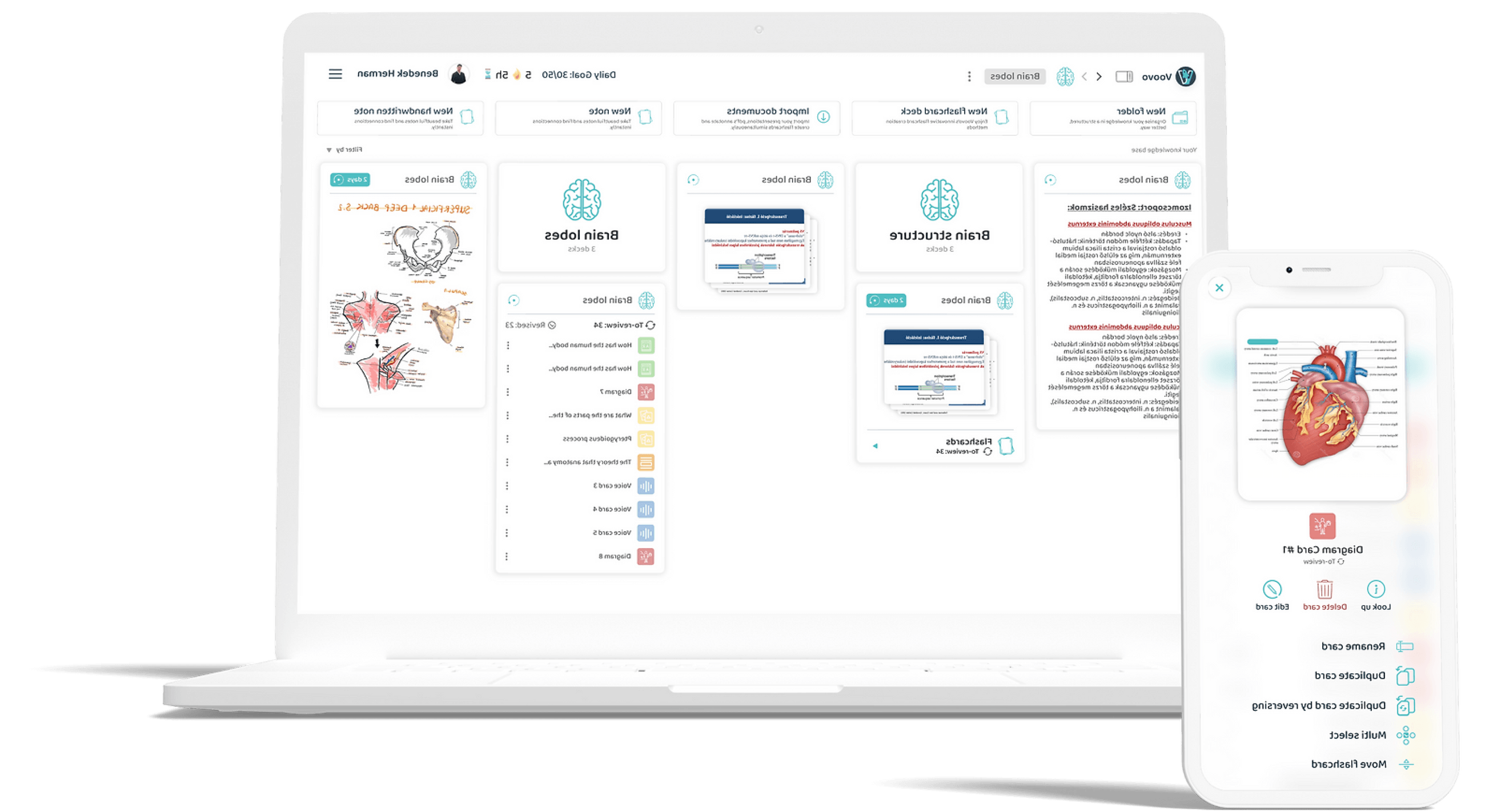Toggle the sidebar panel icon
The height and width of the screenshot is (812, 1485).
coord(1123,77)
